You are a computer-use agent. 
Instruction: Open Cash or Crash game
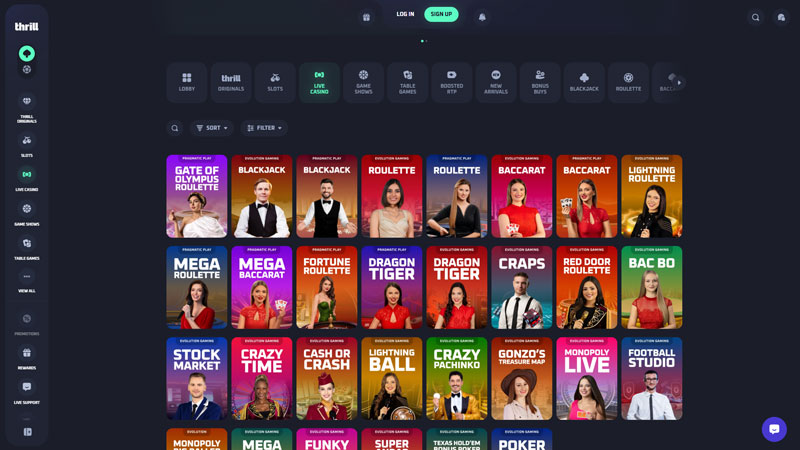pos(327,379)
